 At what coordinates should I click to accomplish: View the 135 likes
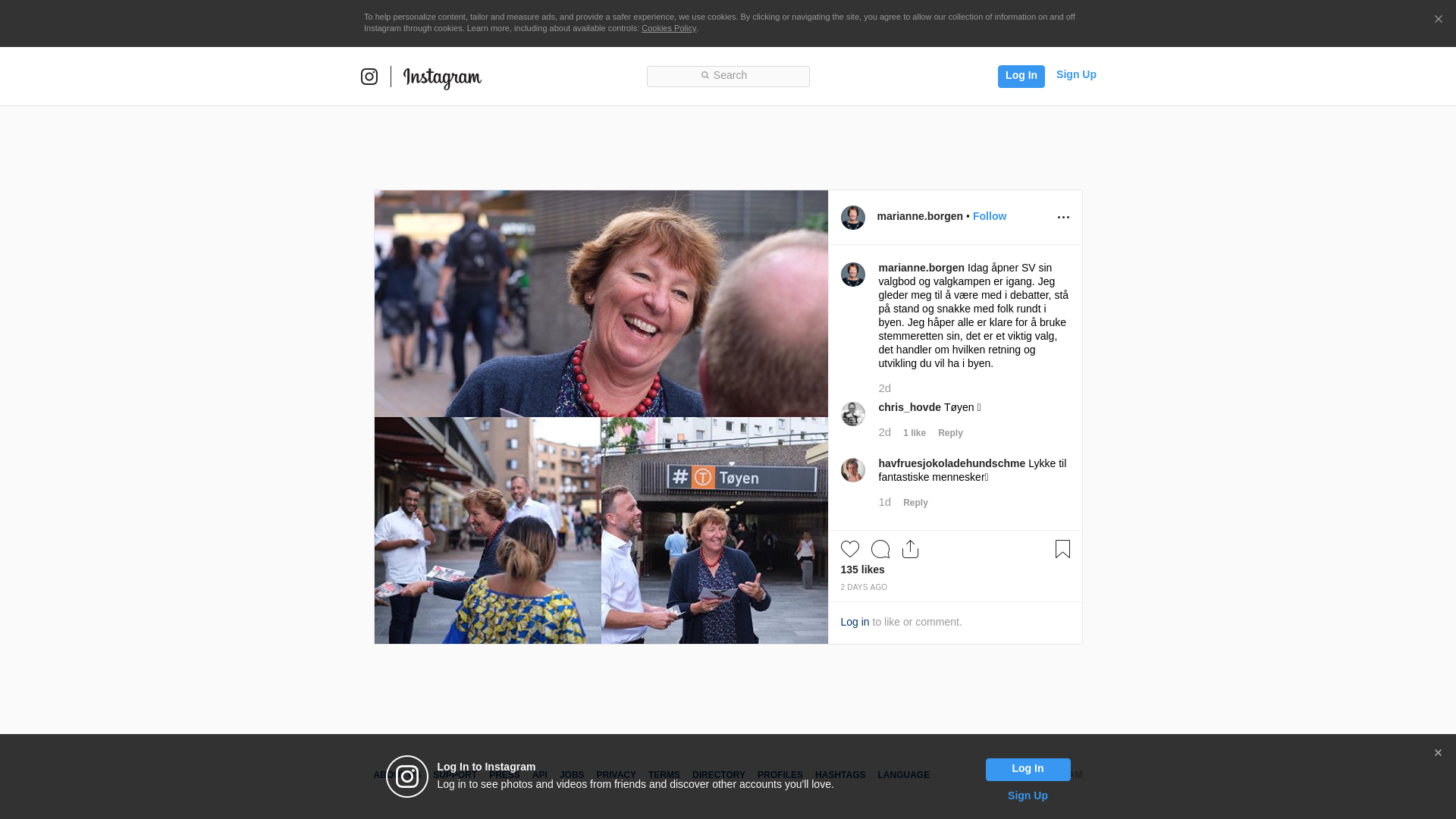[862, 570]
